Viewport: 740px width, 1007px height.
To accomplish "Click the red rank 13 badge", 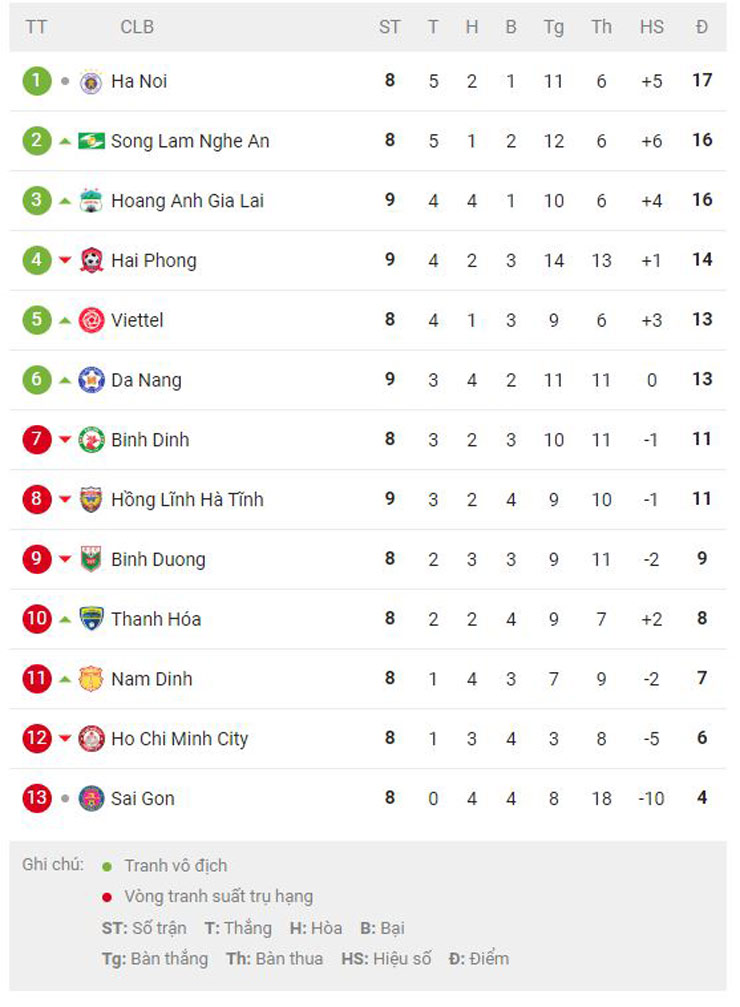I will point(37,798).
